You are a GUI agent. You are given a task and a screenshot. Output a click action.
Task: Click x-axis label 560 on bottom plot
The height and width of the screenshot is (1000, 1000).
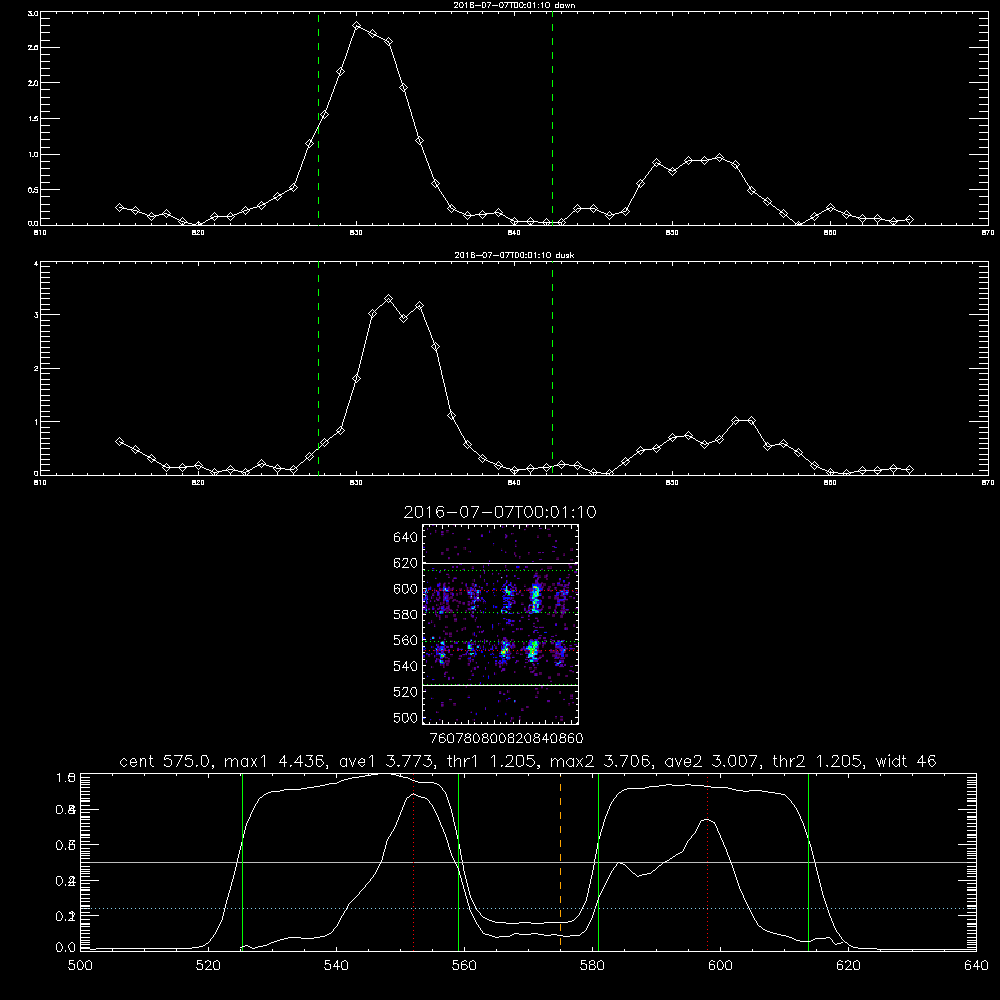(x=464, y=966)
